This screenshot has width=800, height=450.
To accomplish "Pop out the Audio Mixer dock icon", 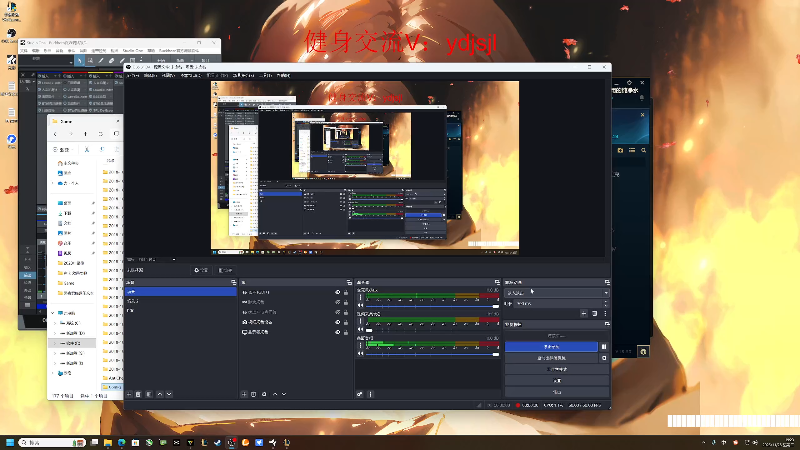I will tap(497, 283).
